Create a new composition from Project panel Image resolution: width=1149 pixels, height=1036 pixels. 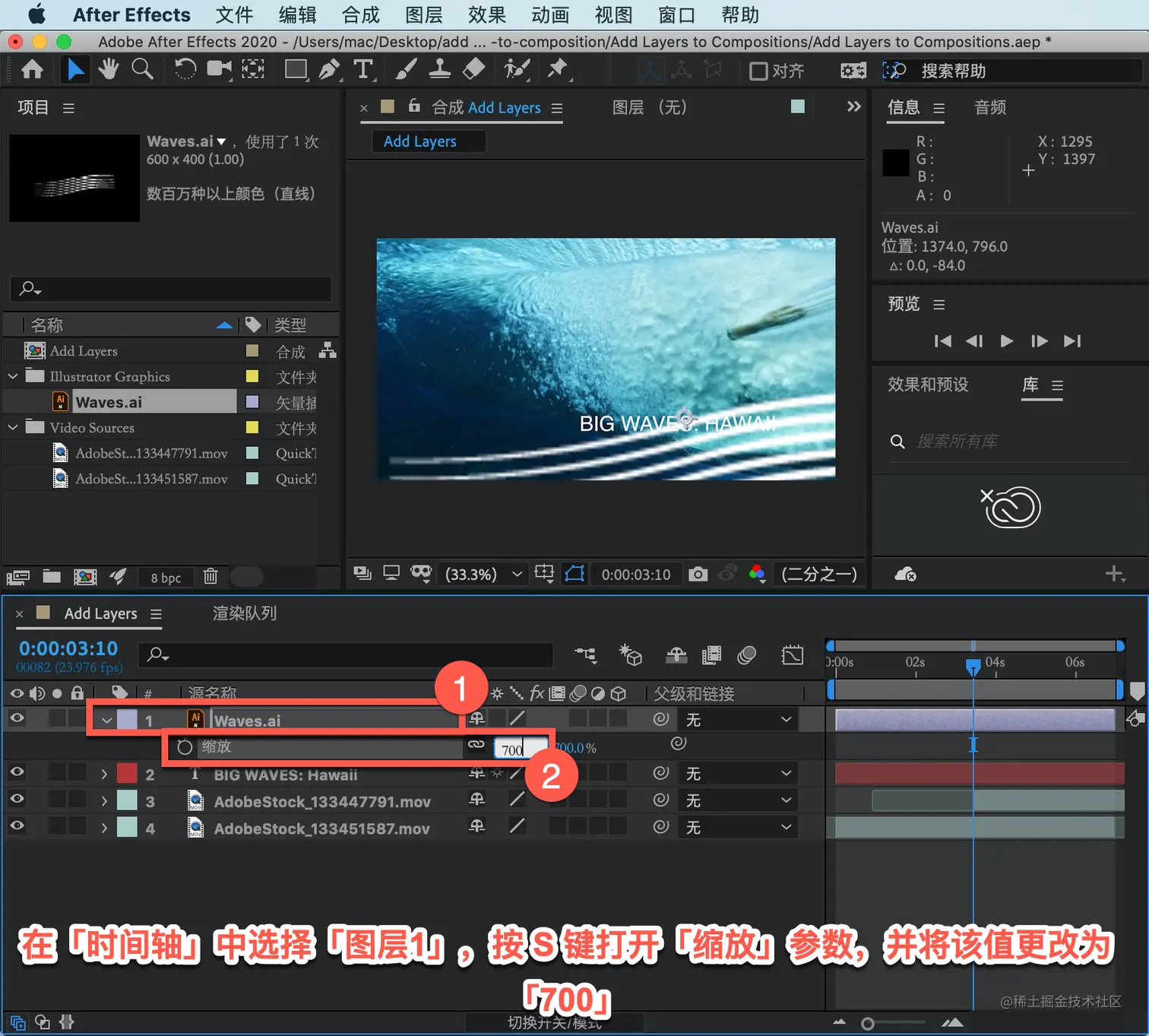tap(85, 577)
